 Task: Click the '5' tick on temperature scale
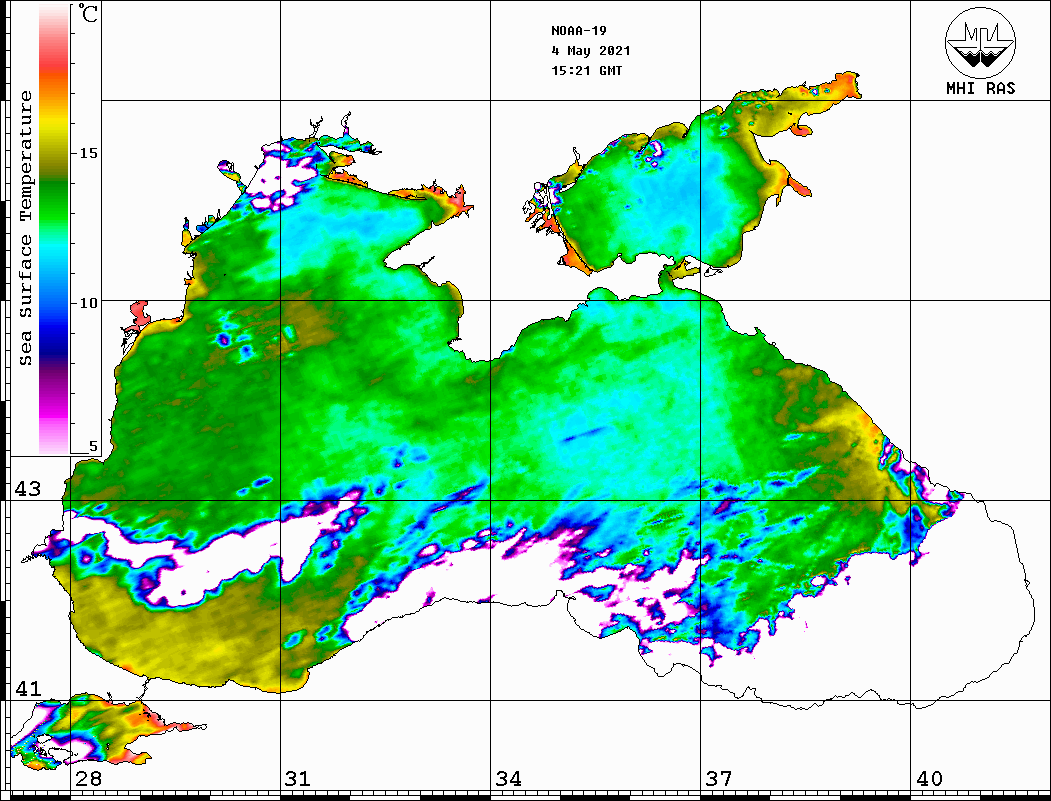click(93, 446)
